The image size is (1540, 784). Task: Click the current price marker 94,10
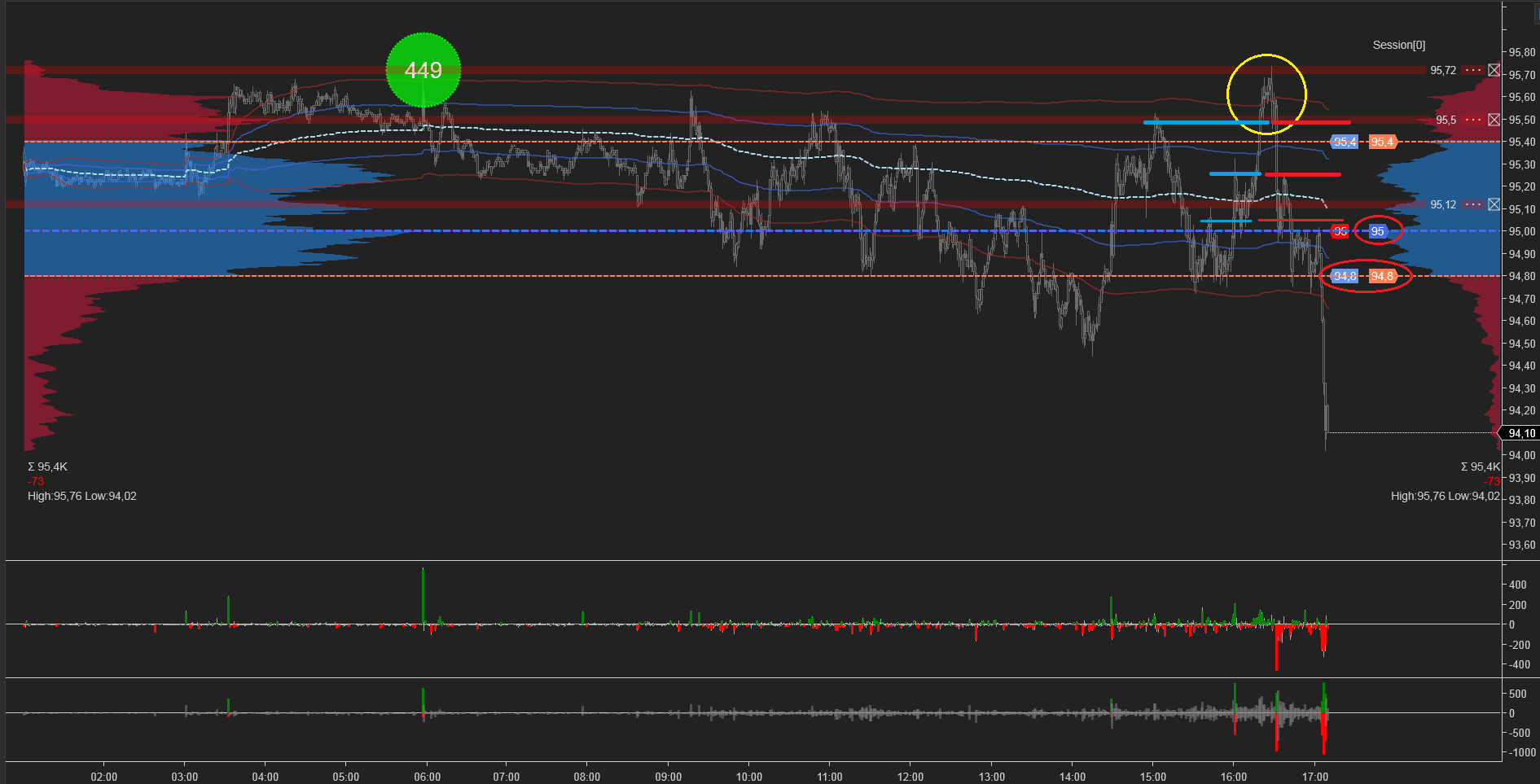tap(1520, 433)
